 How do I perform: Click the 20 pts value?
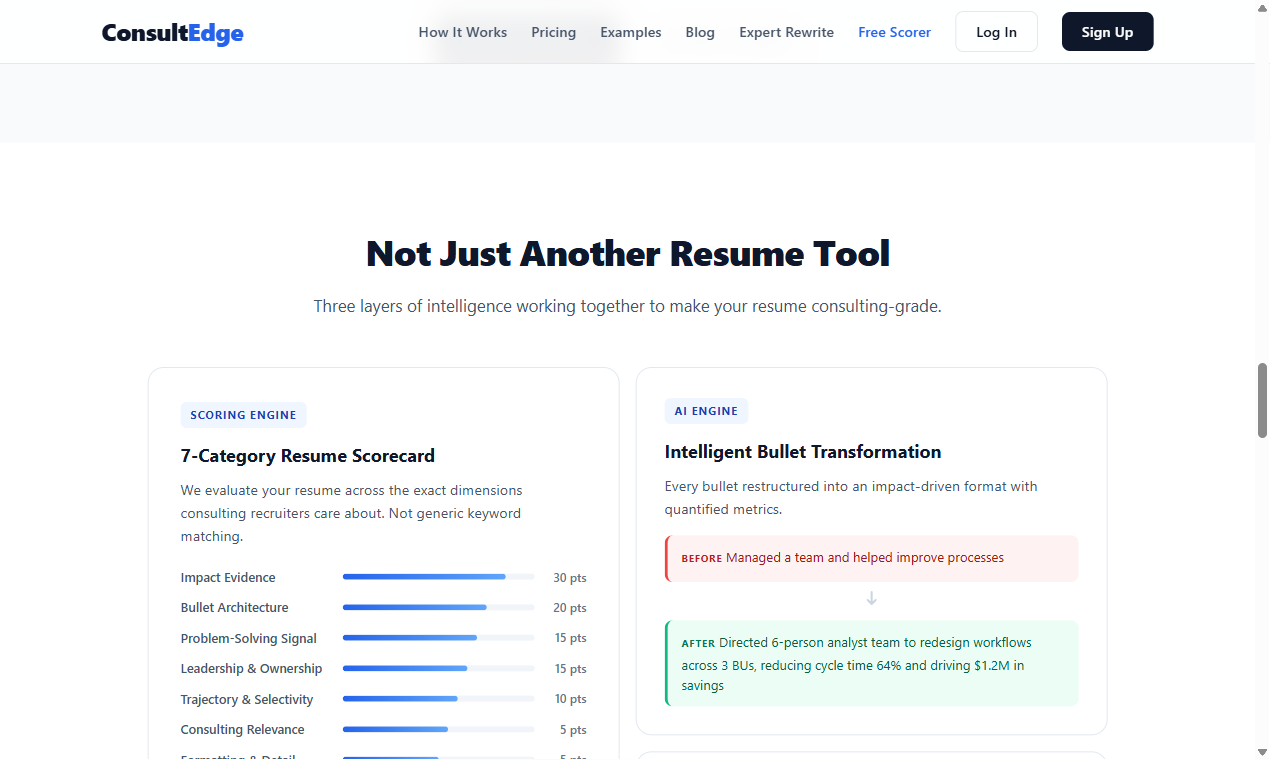pos(570,608)
